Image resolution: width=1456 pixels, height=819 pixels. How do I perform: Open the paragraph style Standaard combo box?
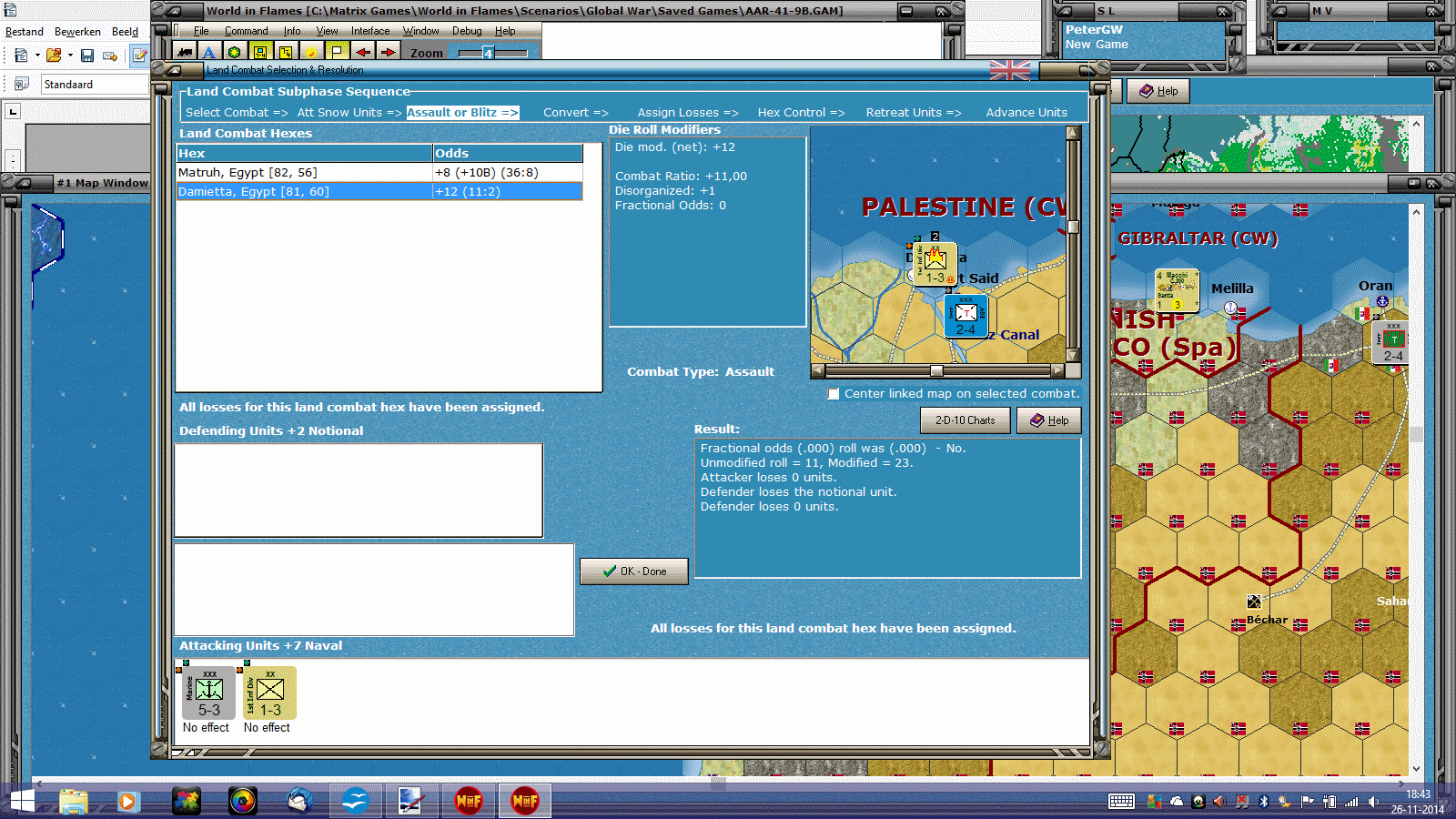click(x=96, y=85)
